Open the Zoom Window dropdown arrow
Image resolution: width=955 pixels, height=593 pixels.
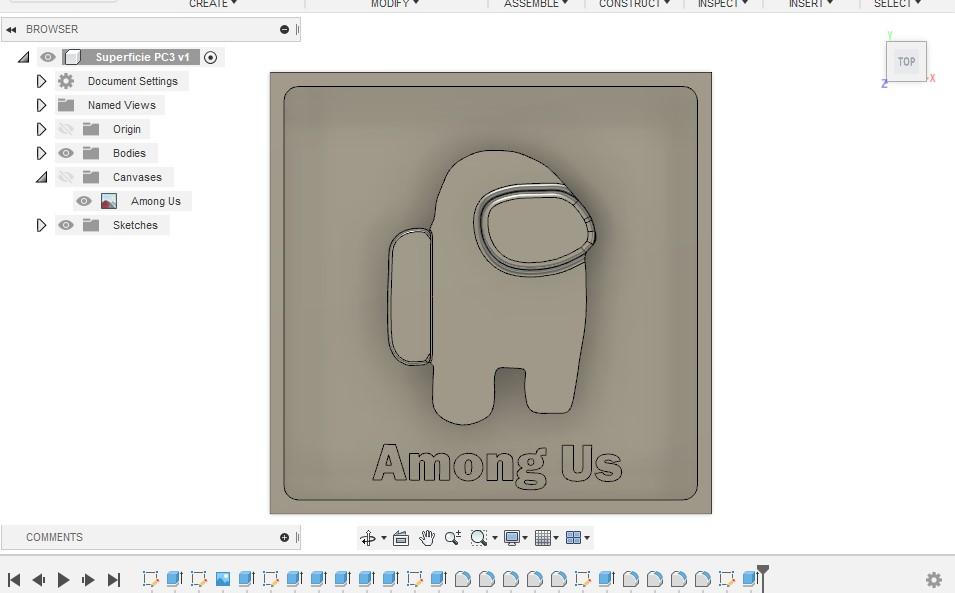495,538
